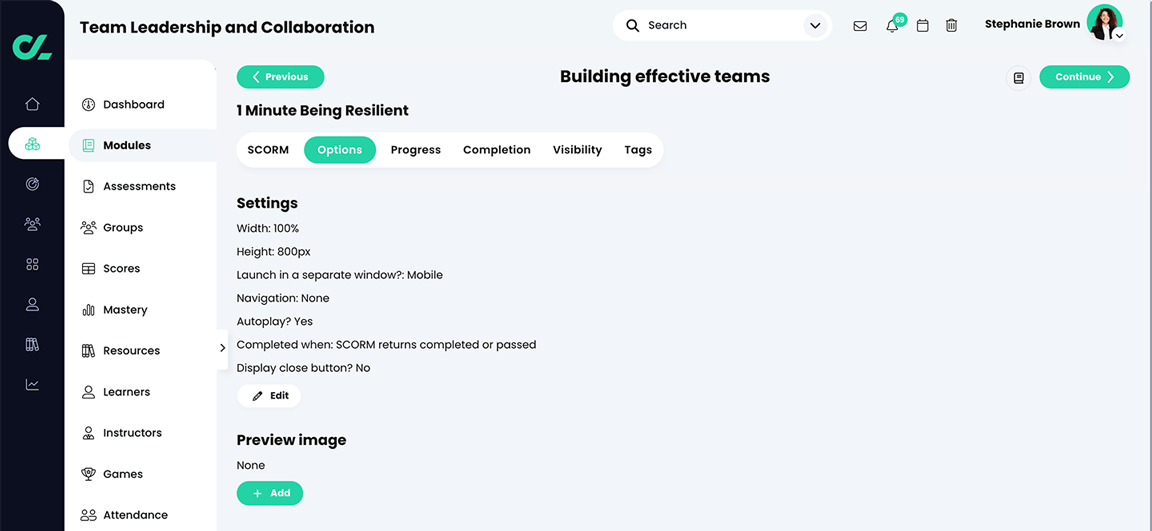
Task: Open notifications bell with 69 badge
Action: click(893, 26)
